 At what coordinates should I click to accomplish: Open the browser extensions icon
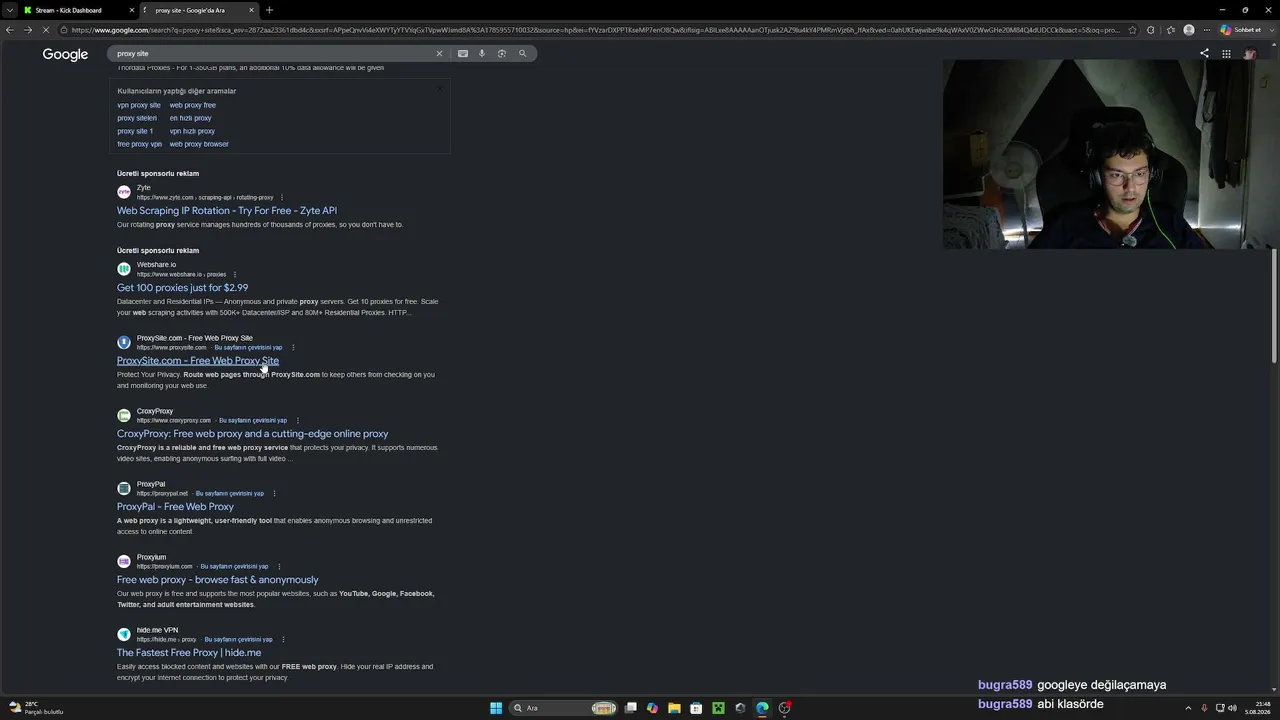1151,30
